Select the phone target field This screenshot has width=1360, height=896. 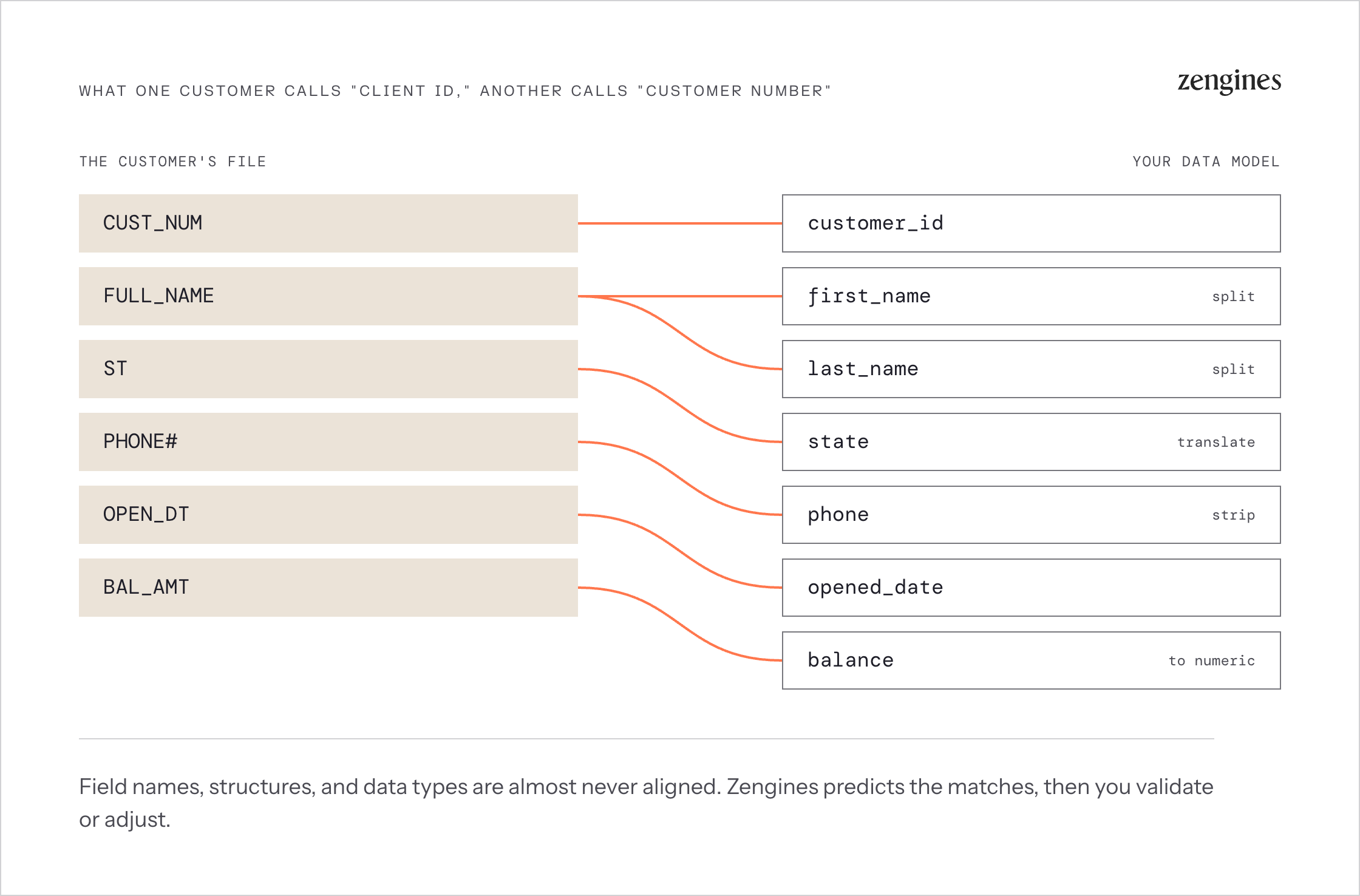click(x=1032, y=515)
